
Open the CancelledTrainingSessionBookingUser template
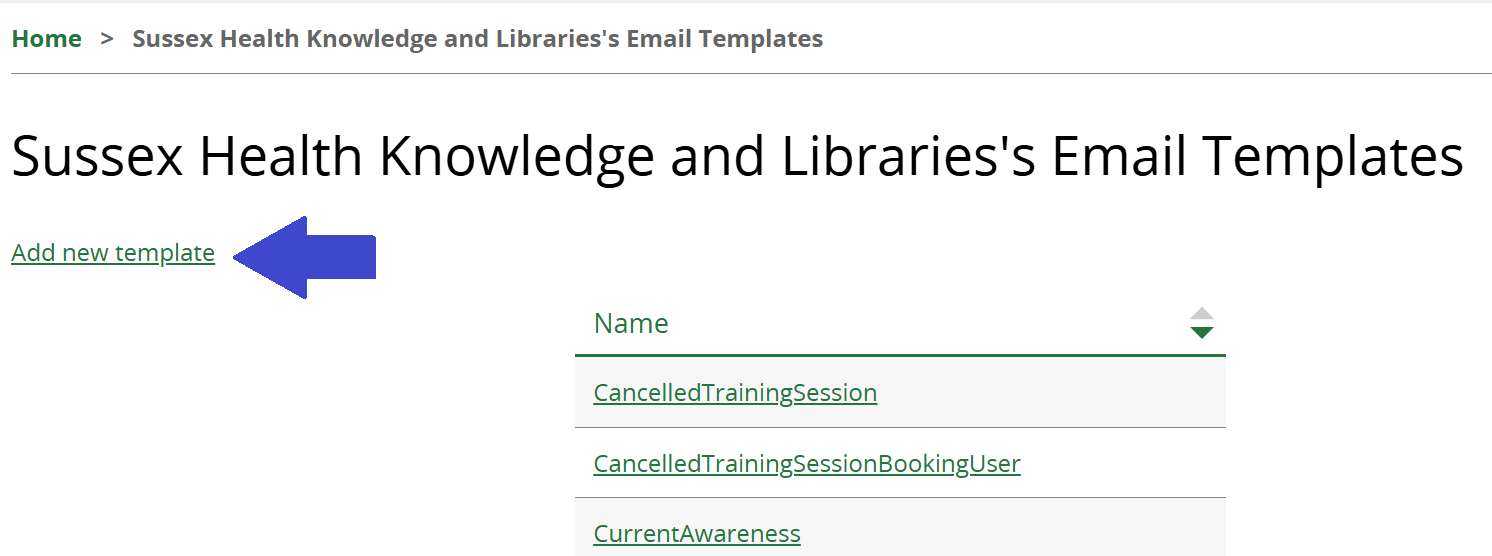point(807,464)
